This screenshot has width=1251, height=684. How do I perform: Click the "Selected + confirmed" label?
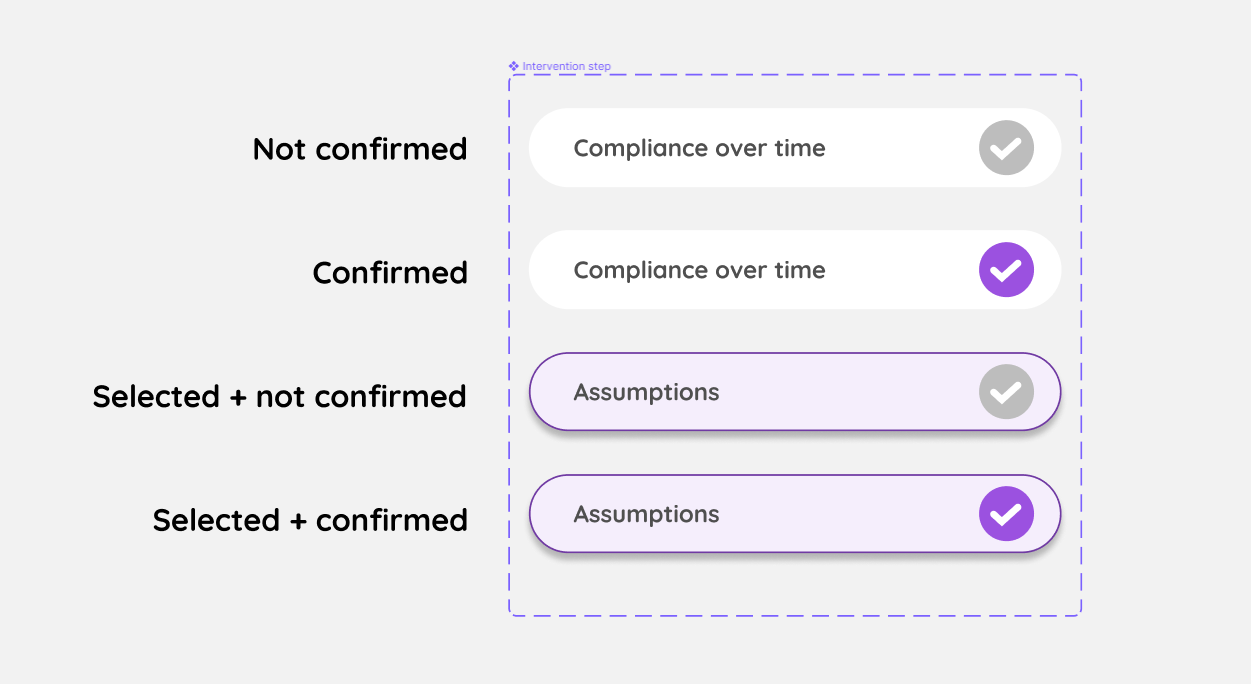click(x=310, y=521)
